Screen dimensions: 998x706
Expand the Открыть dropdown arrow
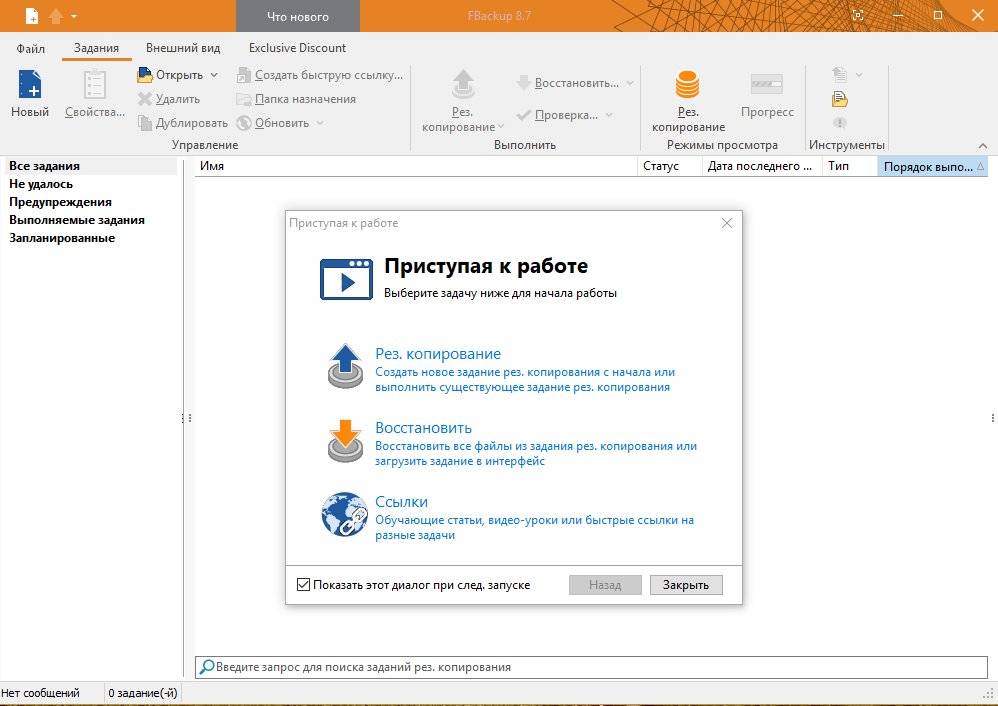tap(213, 75)
